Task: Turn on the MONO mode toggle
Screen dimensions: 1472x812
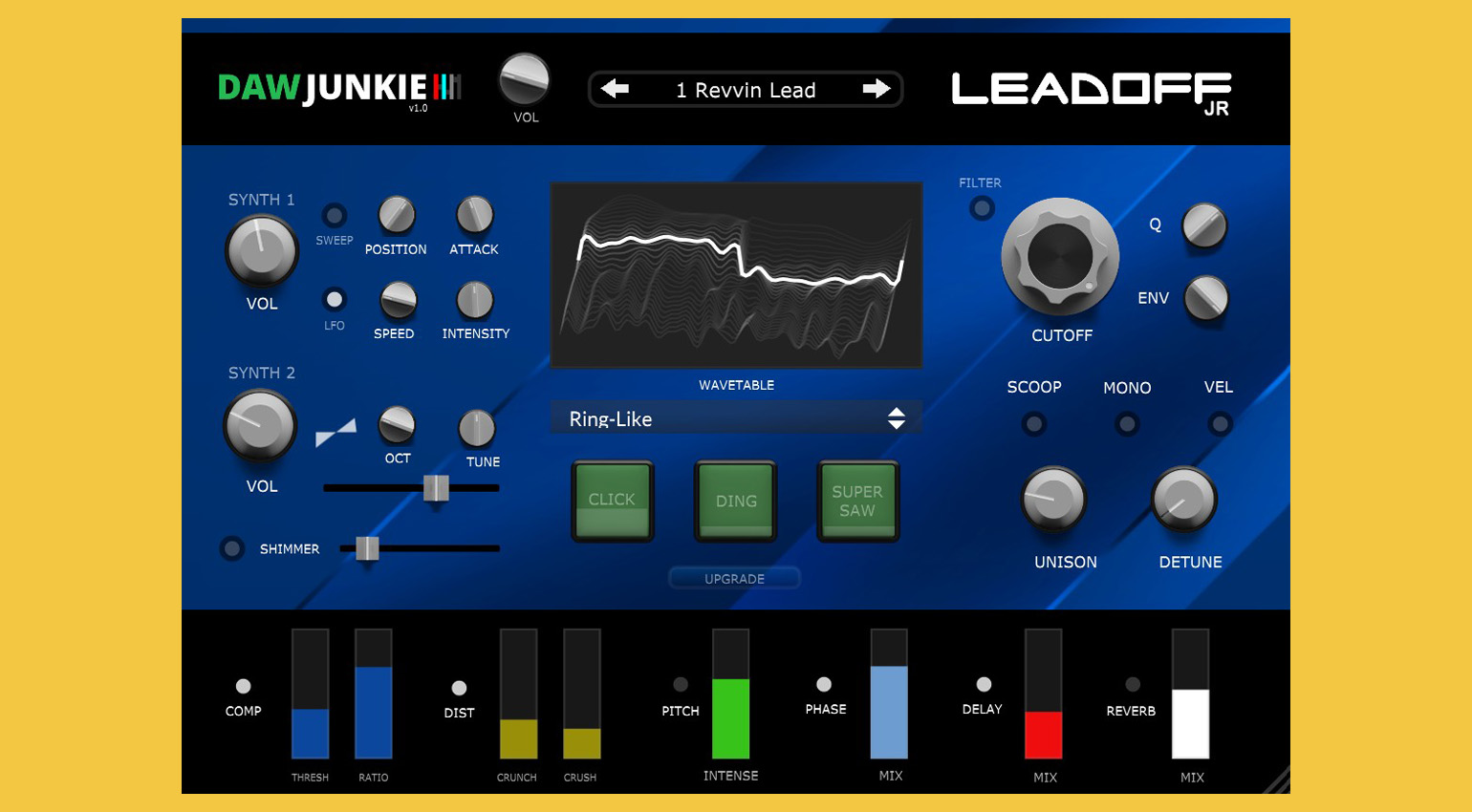Action: 1127,423
